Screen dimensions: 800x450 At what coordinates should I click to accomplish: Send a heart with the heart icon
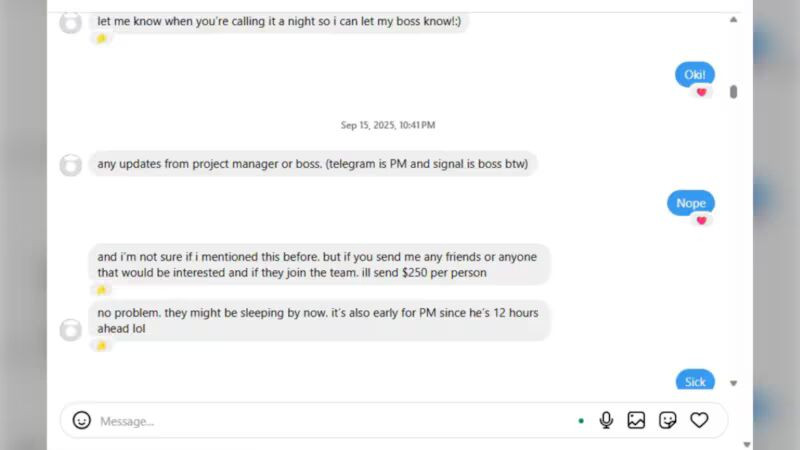coord(699,420)
